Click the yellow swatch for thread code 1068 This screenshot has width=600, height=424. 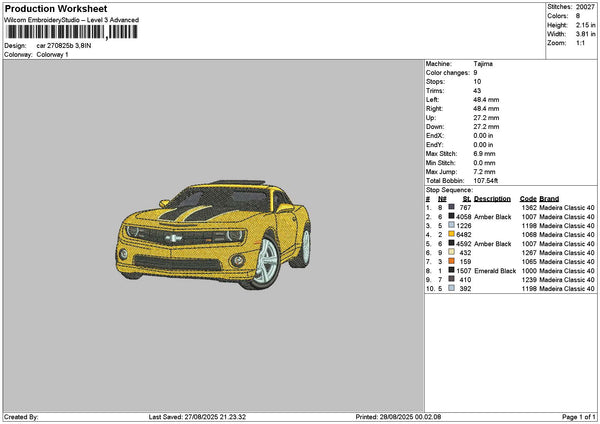pyautogui.click(x=452, y=234)
